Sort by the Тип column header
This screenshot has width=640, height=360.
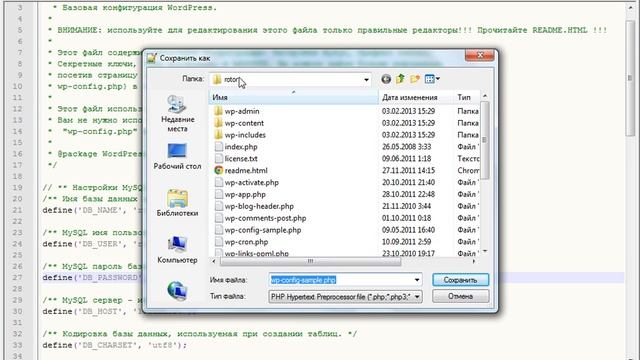(x=466, y=98)
